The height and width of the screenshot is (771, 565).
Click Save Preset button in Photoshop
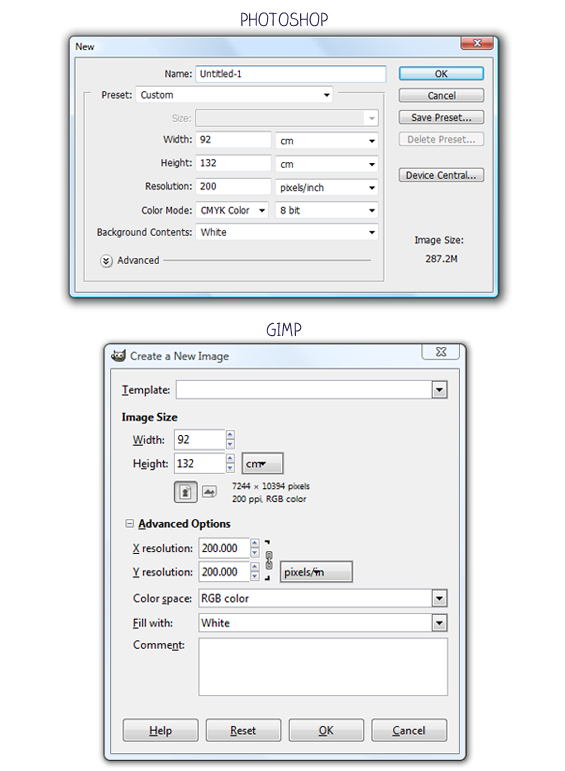click(441, 118)
